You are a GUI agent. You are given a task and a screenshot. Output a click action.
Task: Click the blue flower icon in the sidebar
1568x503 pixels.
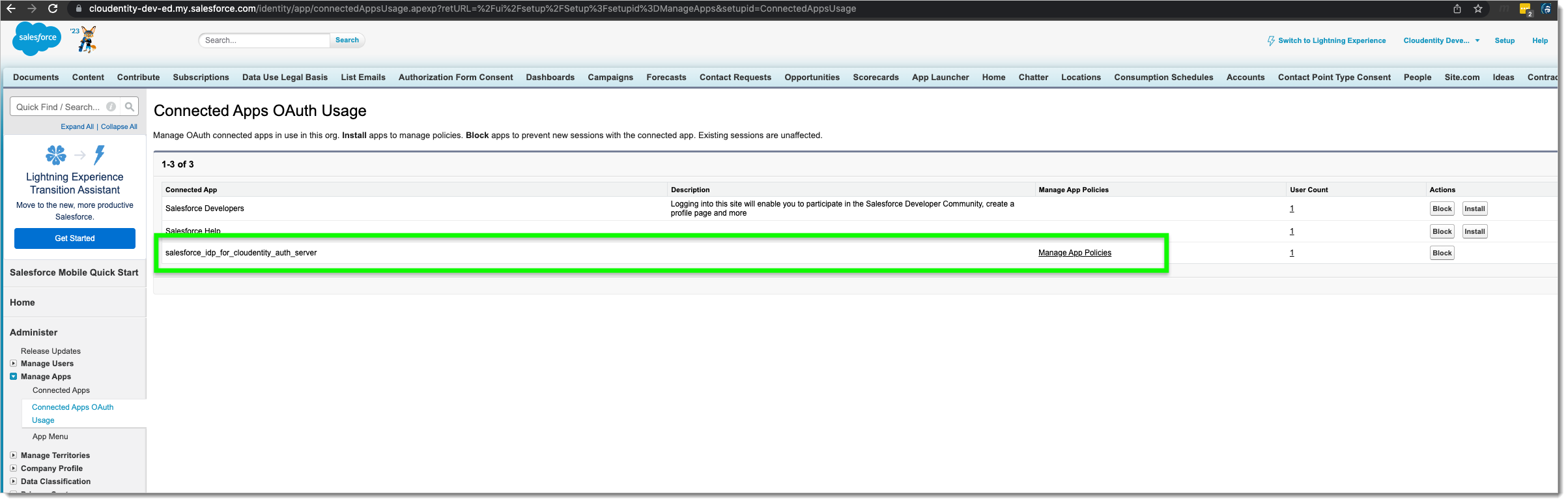(x=56, y=154)
